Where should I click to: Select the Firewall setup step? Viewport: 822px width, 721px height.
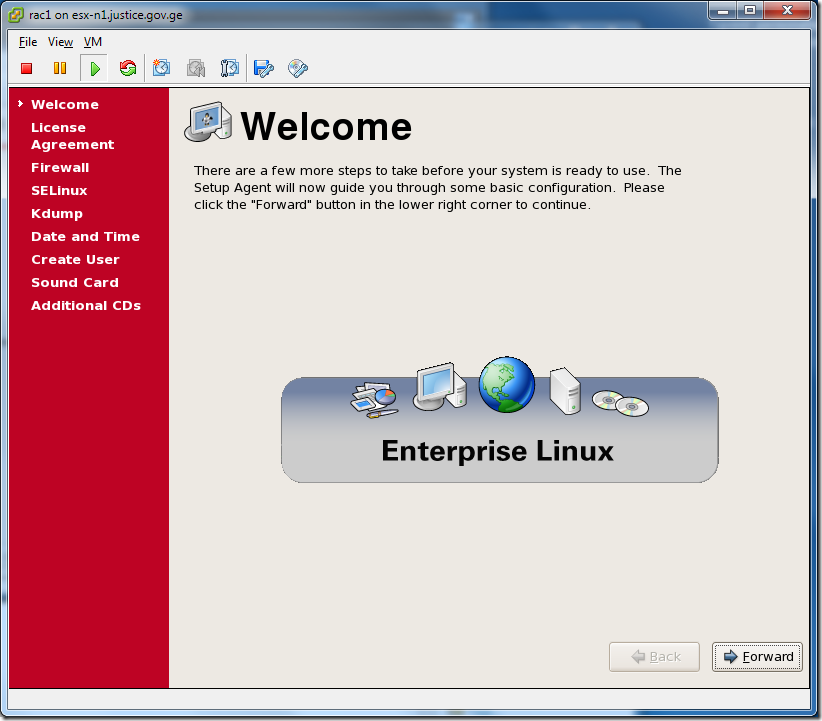(60, 167)
